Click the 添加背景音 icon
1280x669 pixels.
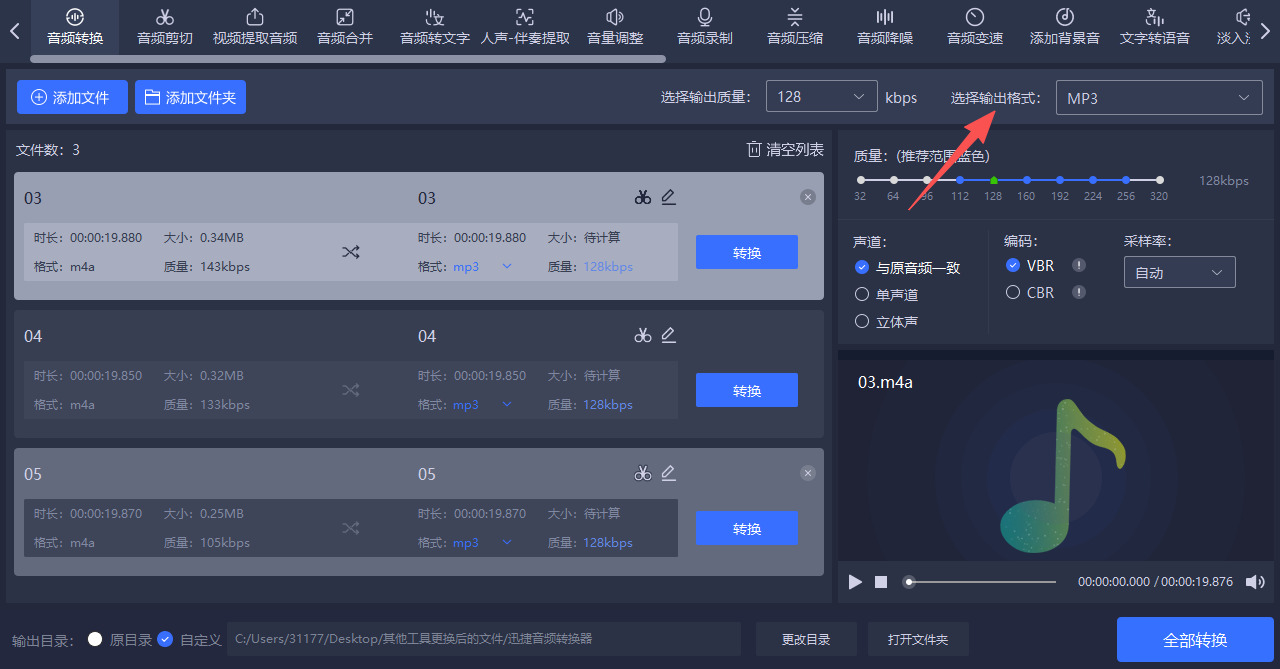coord(1065,17)
